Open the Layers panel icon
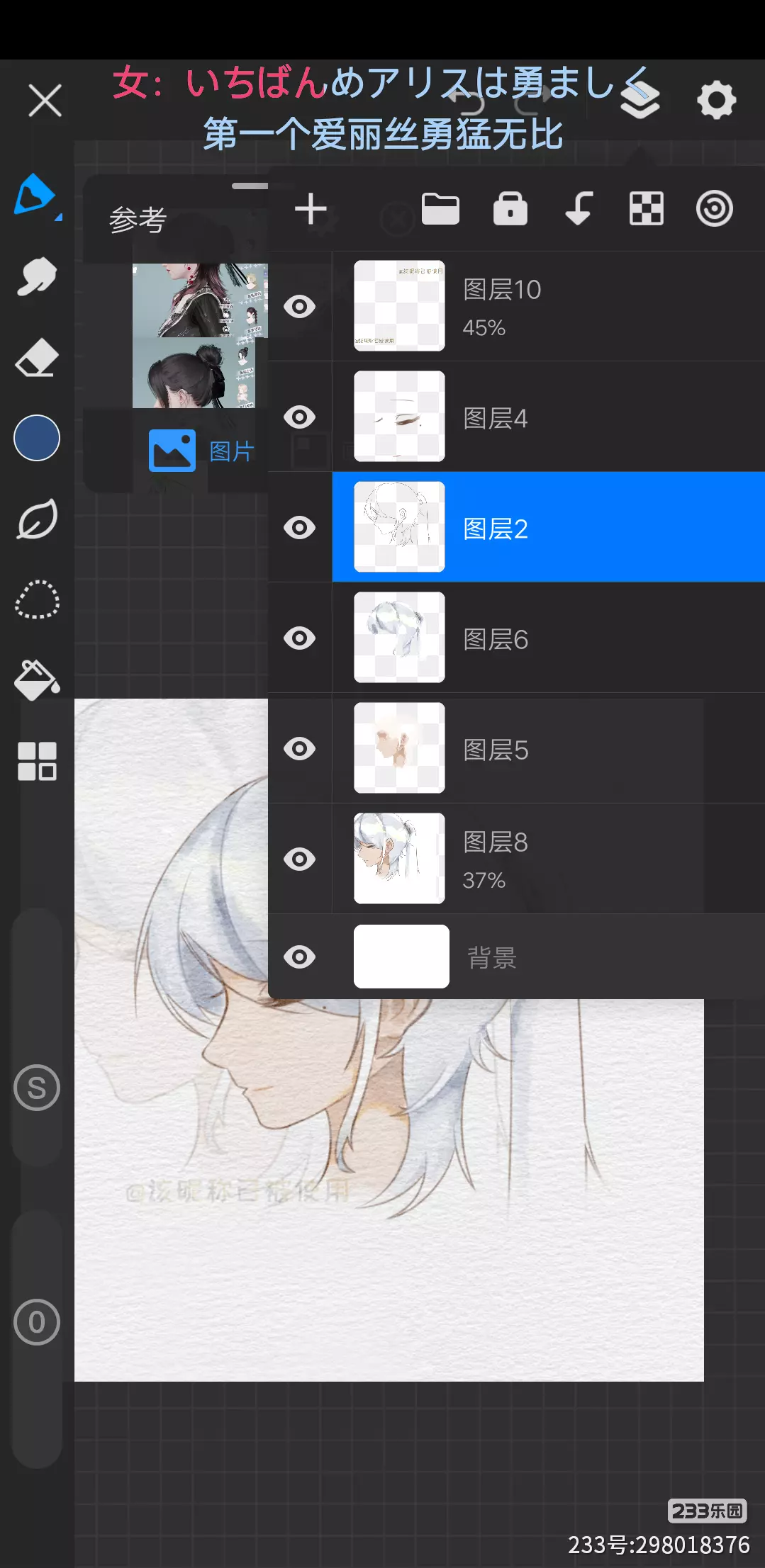 (640, 100)
